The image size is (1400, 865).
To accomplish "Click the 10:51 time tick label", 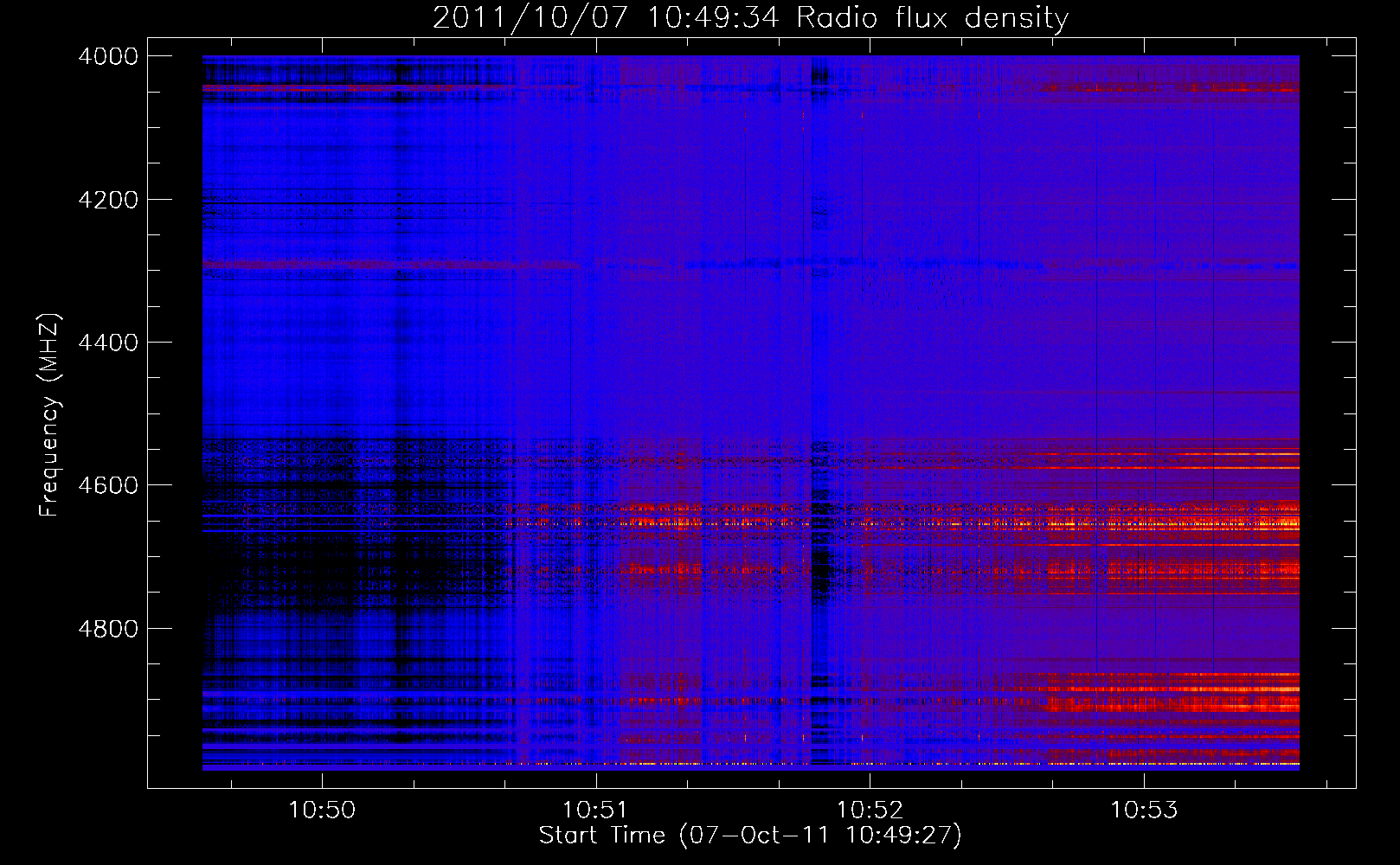I will [595, 811].
